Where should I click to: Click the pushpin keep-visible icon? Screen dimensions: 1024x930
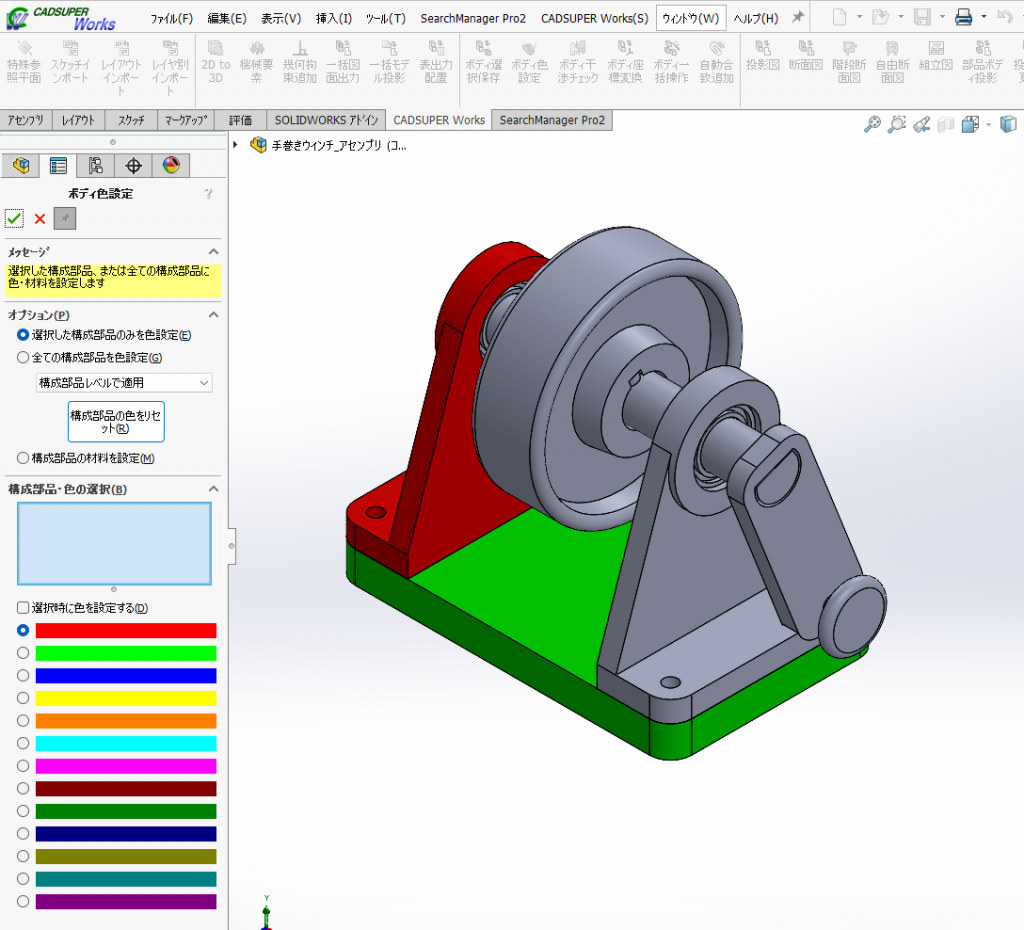pos(65,219)
